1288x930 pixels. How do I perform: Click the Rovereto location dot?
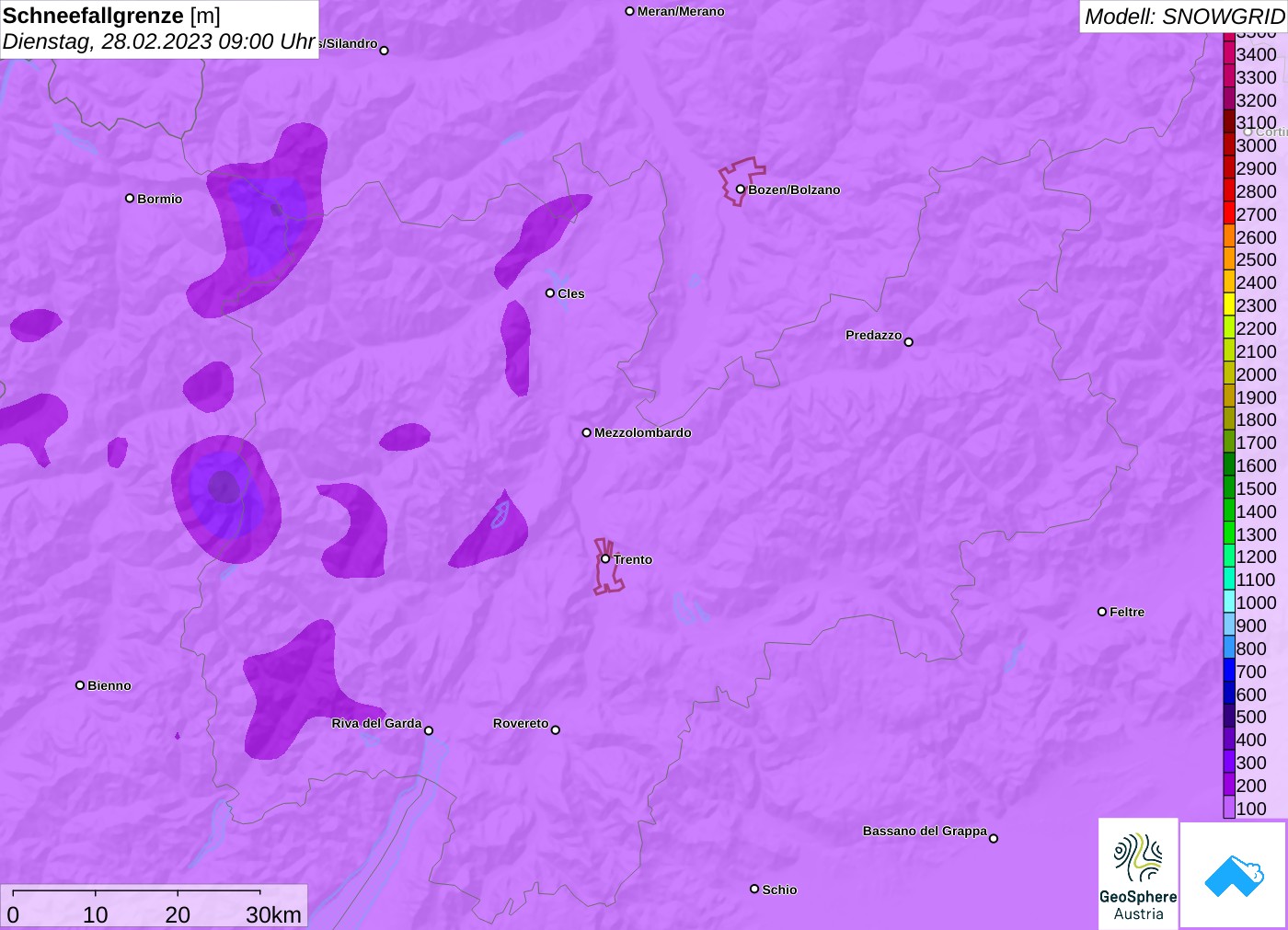point(556,730)
